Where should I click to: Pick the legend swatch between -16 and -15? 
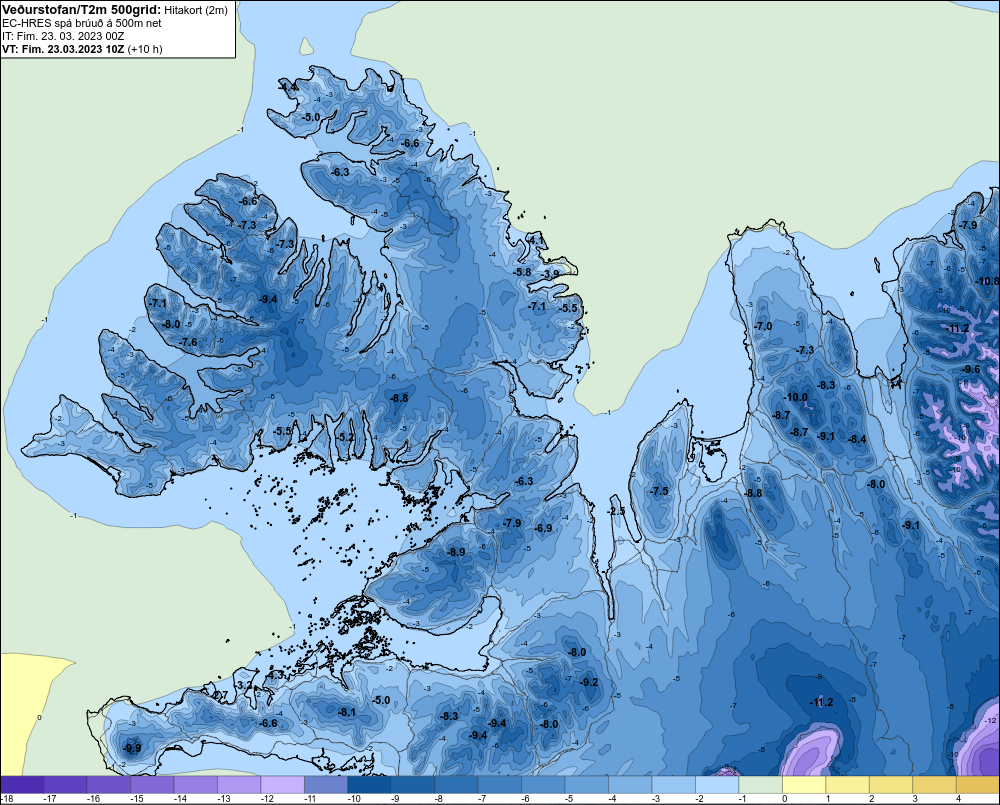(x=108, y=785)
